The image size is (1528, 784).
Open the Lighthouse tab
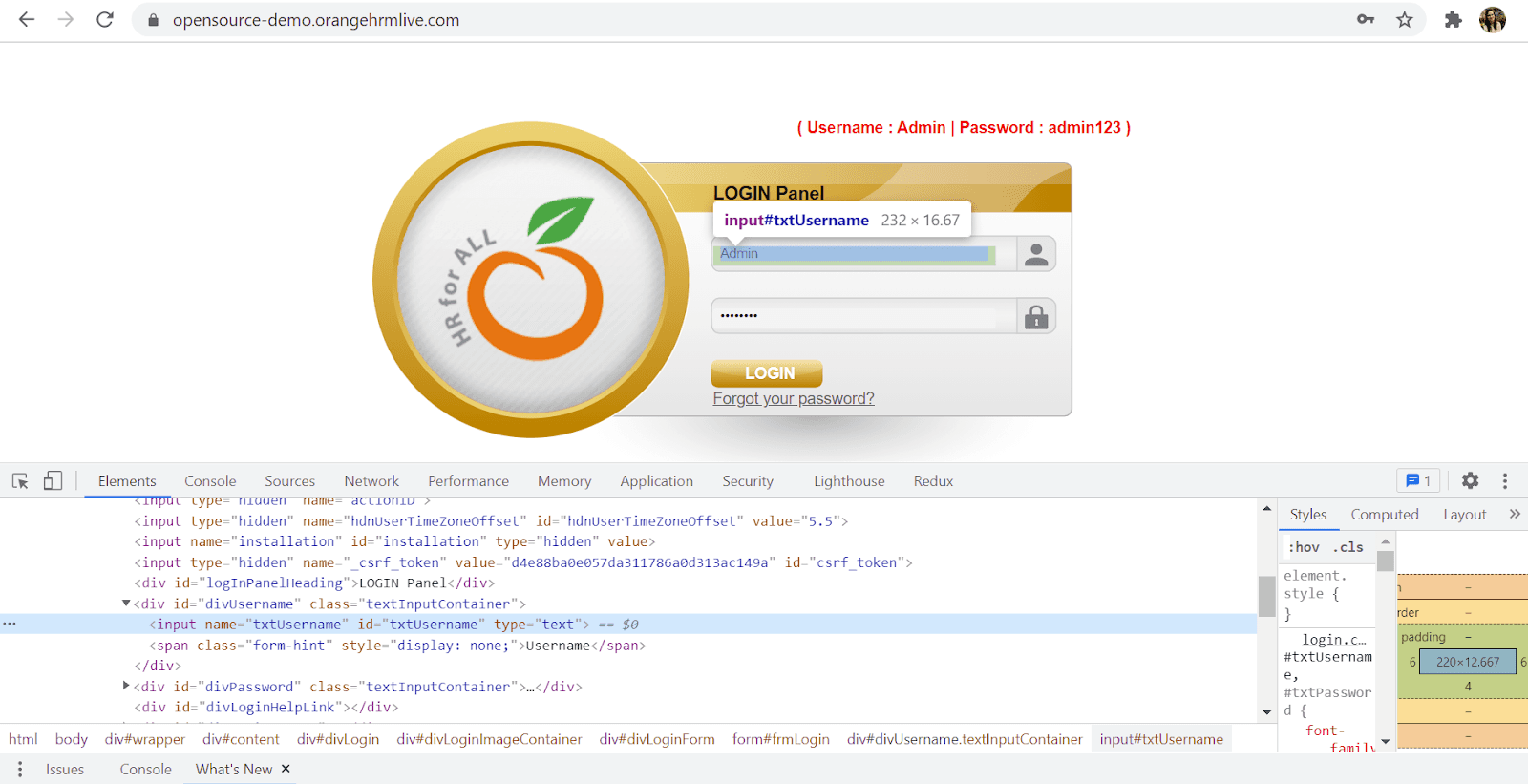pyautogui.click(x=849, y=481)
